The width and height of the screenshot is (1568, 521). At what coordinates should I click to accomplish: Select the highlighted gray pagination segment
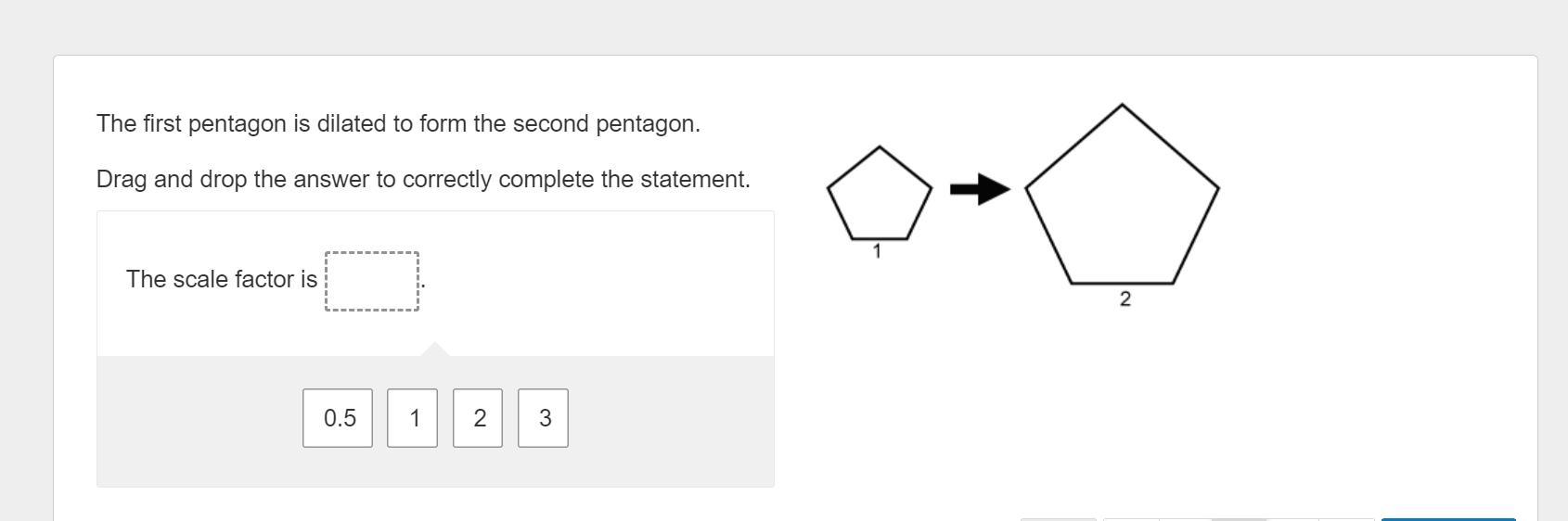point(1239,518)
